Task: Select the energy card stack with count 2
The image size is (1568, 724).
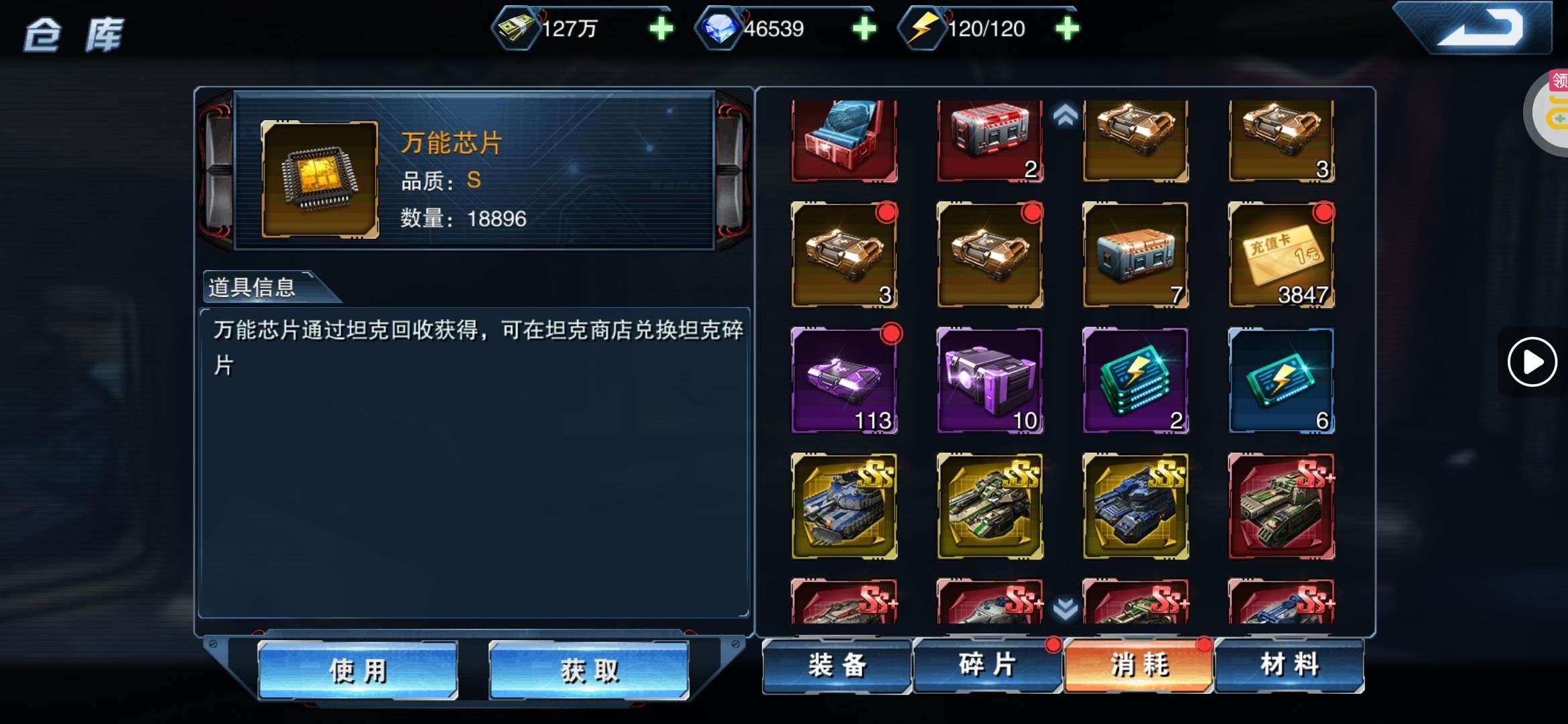Action: [1136, 380]
